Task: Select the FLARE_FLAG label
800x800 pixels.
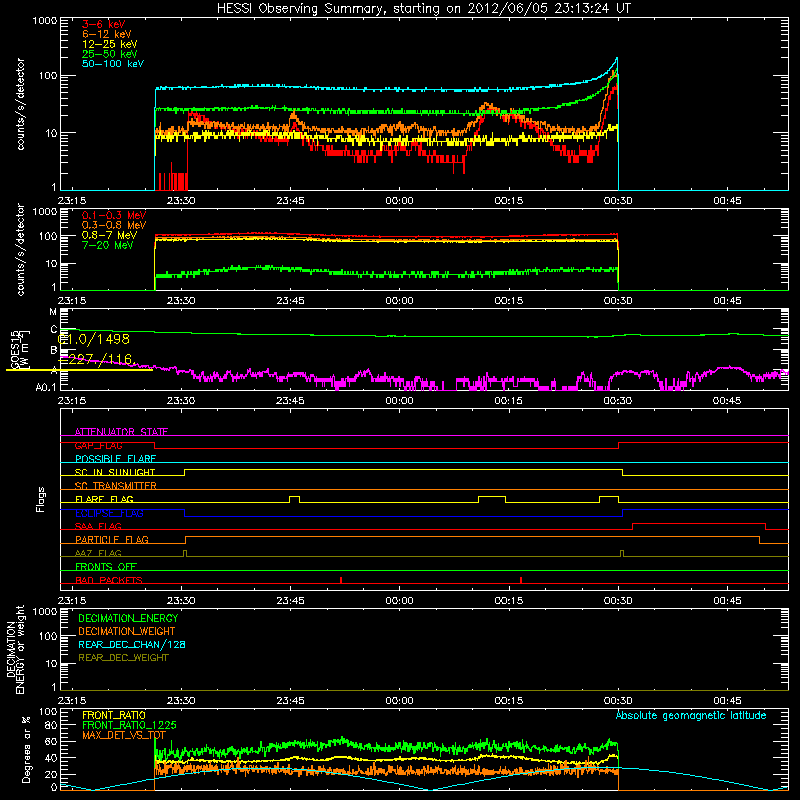Action: (x=104, y=499)
